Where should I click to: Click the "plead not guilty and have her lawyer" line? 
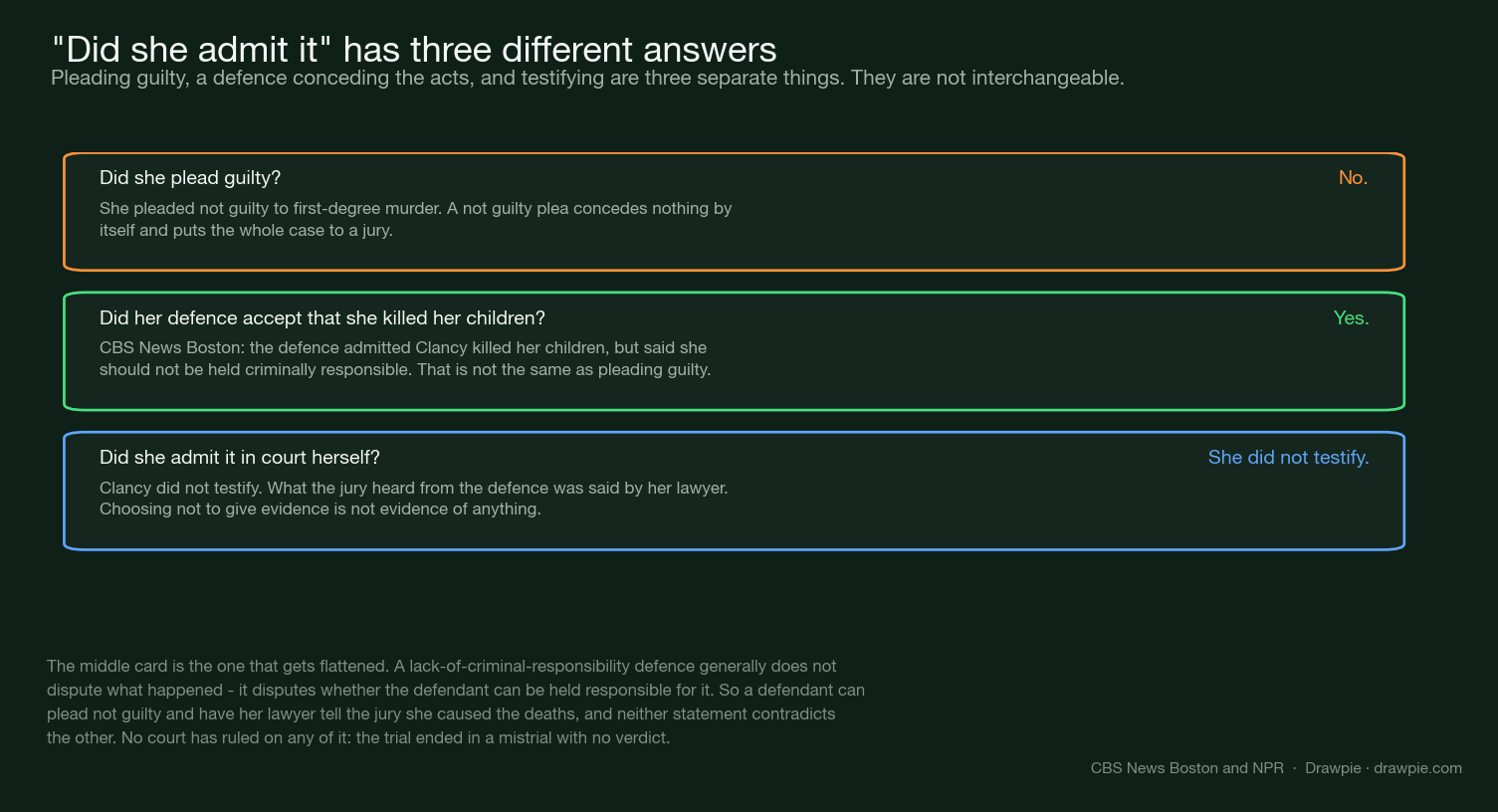(441, 714)
